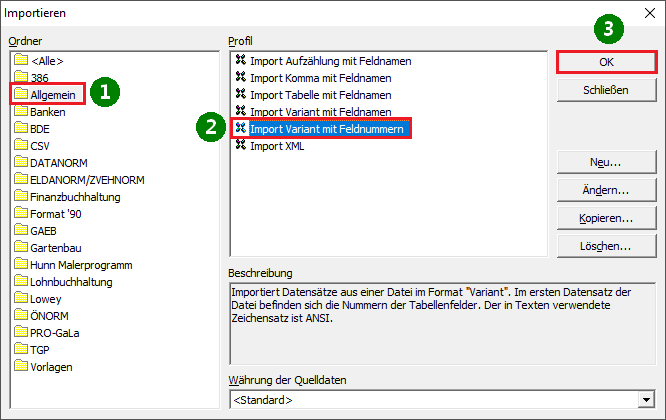Select Import Variant mit Feldnummern profile
This screenshot has height=420, width=666.
[328, 129]
